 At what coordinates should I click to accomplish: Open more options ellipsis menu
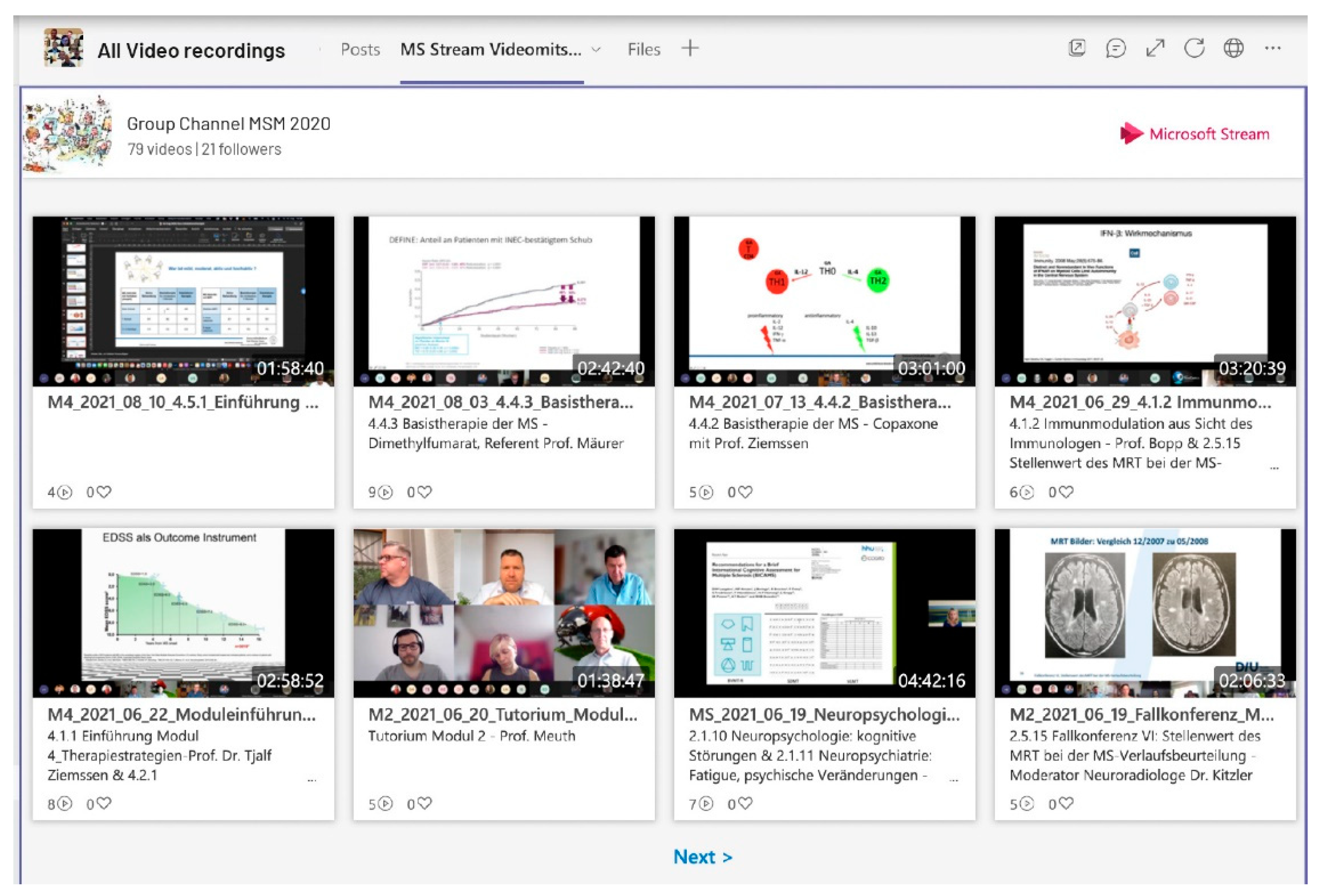[x=1273, y=48]
